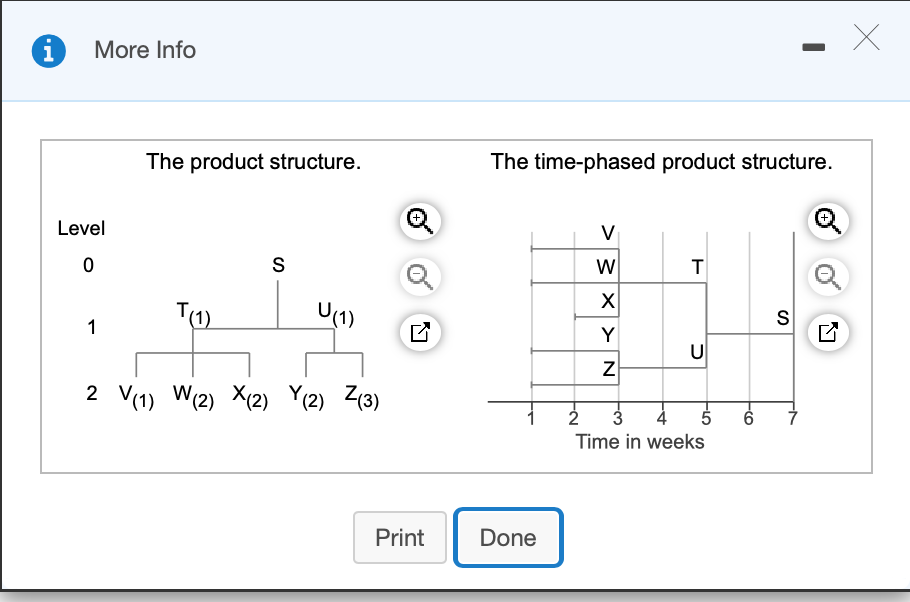
Task: Zoom in on the product structure figure
Action: (x=419, y=220)
